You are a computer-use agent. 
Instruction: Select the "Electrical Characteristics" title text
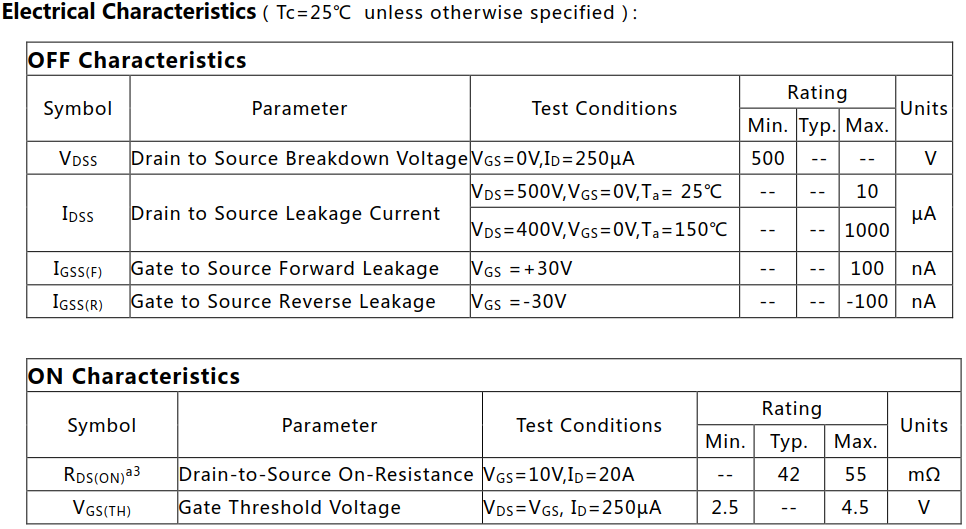point(129,13)
